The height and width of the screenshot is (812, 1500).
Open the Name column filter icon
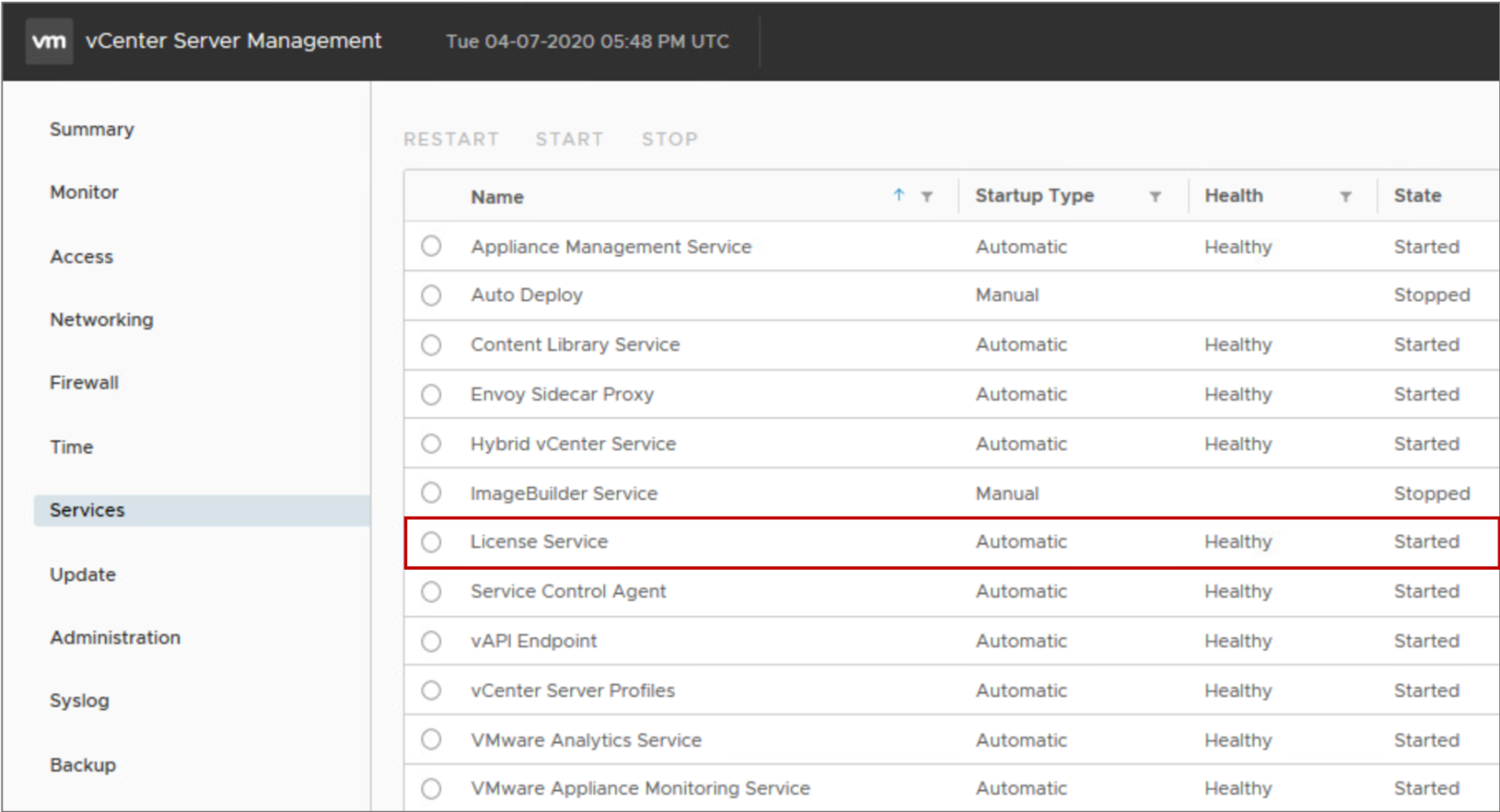coord(927,197)
